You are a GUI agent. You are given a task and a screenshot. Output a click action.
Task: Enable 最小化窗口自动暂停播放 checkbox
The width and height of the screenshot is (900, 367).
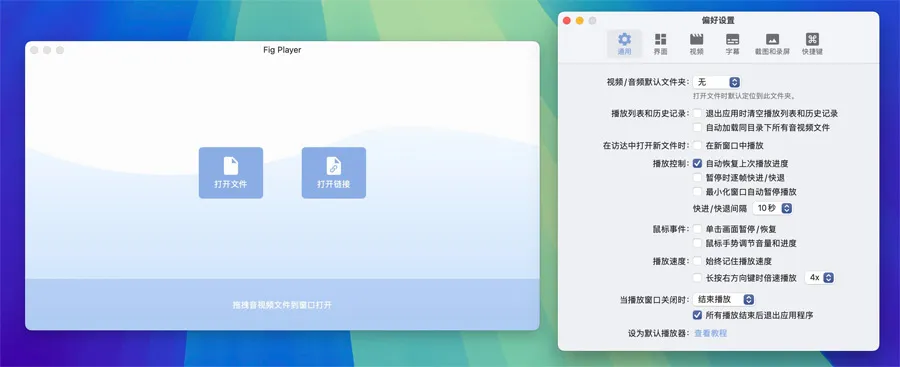tap(697, 192)
